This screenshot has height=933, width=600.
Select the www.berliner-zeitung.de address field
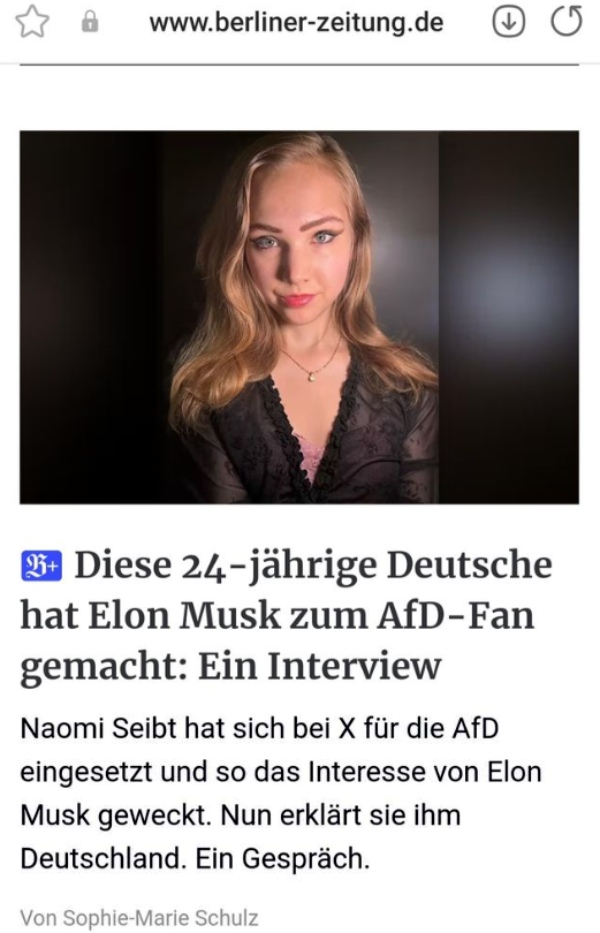[x=296, y=23]
